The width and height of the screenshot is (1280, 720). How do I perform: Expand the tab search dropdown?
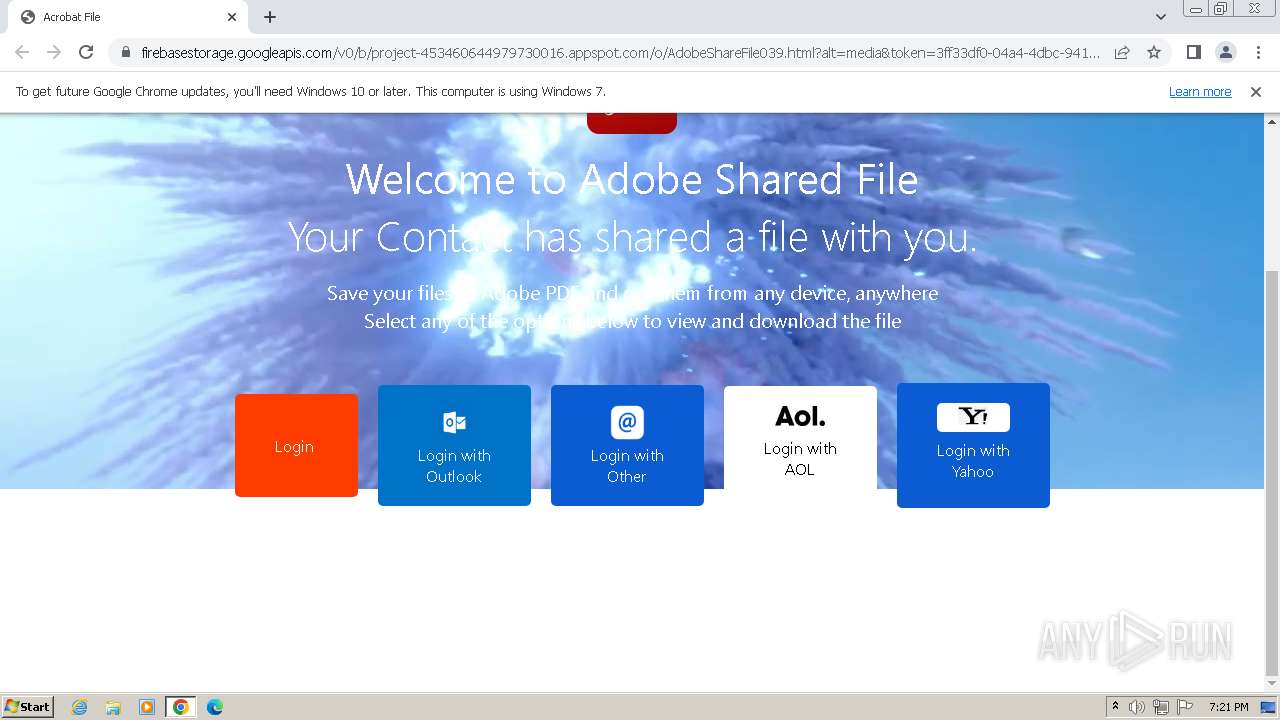(1160, 17)
